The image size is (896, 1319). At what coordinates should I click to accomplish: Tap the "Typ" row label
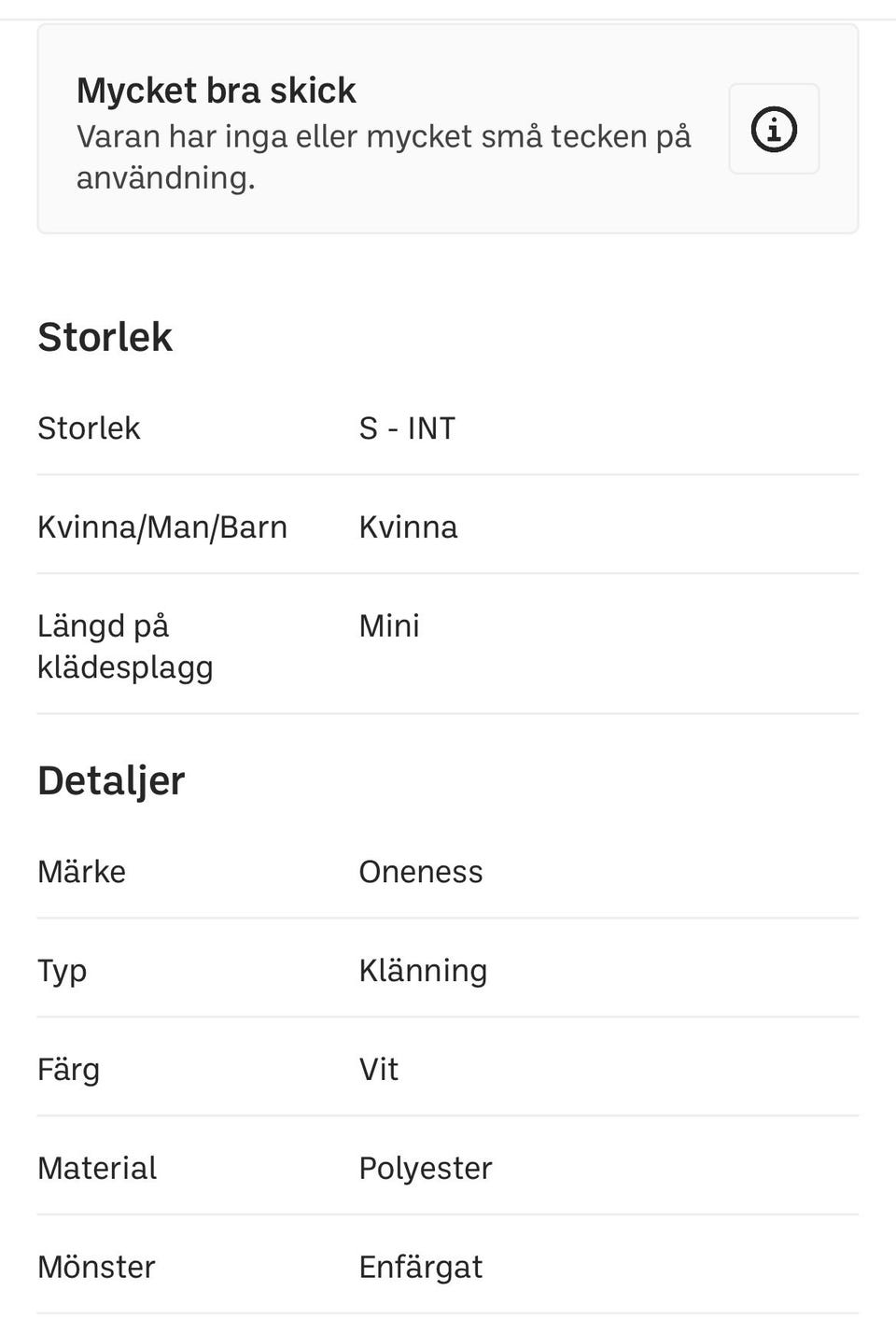coord(62,971)
